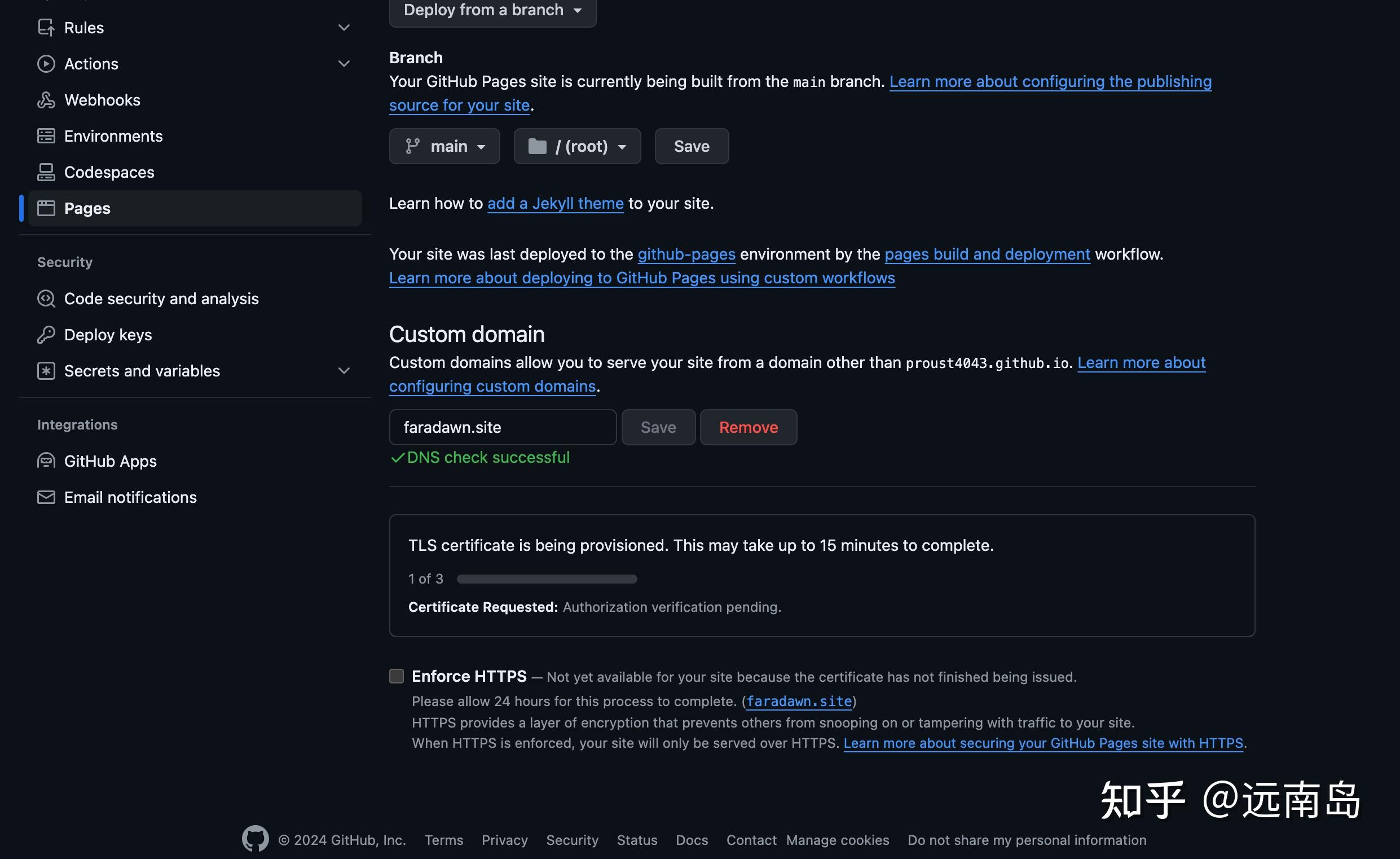Switch to the Pages settings section
Image resolution: width=1400 pixels, height=859 pixels.
tap(87, 208)
